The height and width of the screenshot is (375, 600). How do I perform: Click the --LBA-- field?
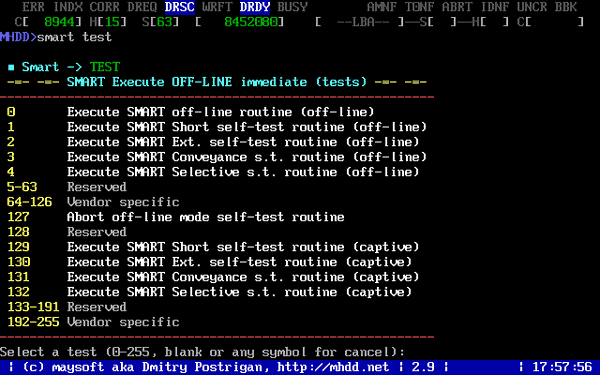[363, 22]
